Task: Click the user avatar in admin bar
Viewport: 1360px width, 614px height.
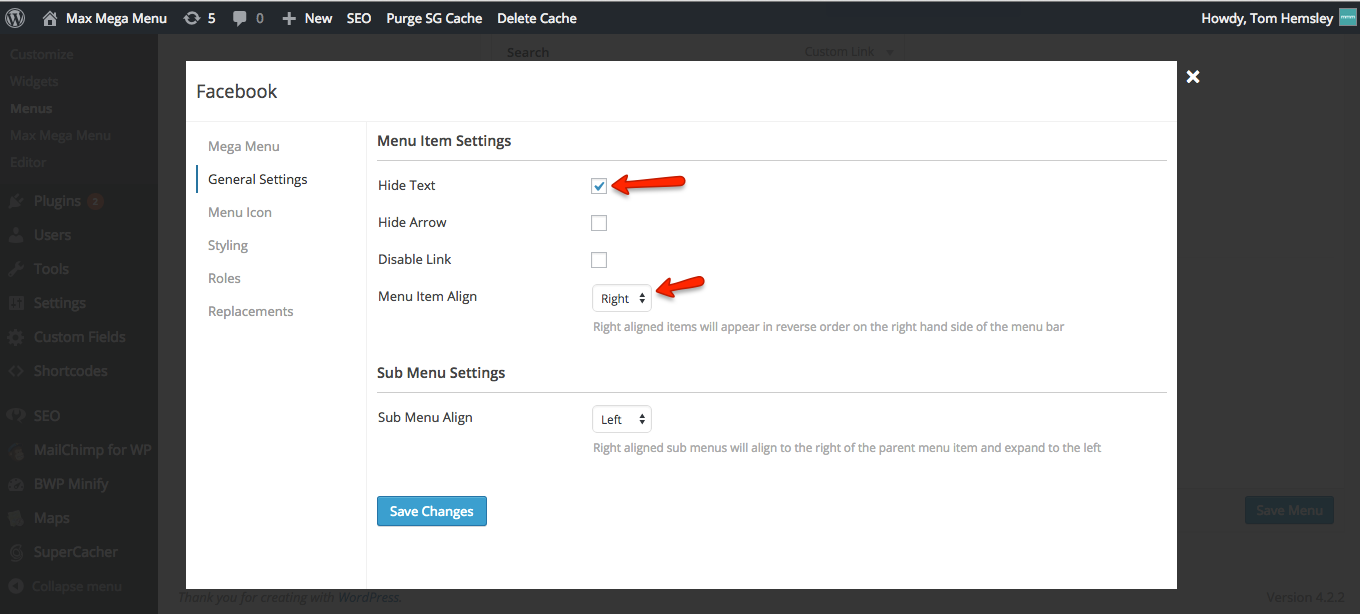Action: (x=1347, y=18)
